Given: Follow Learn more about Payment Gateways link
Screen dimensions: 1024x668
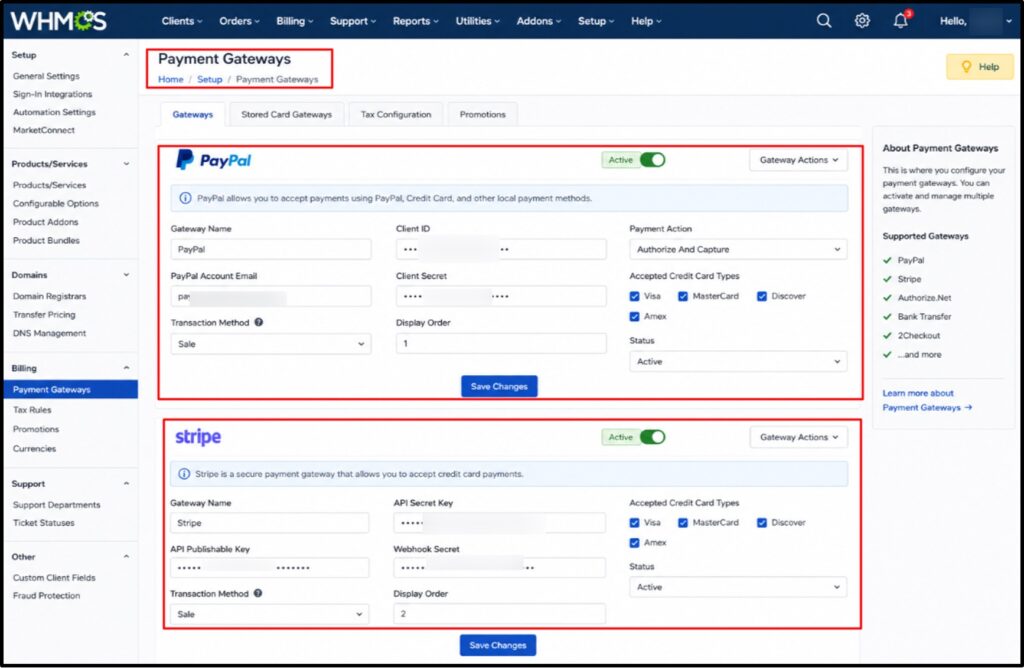Looking at the screenshot, I should click(927, 400).
